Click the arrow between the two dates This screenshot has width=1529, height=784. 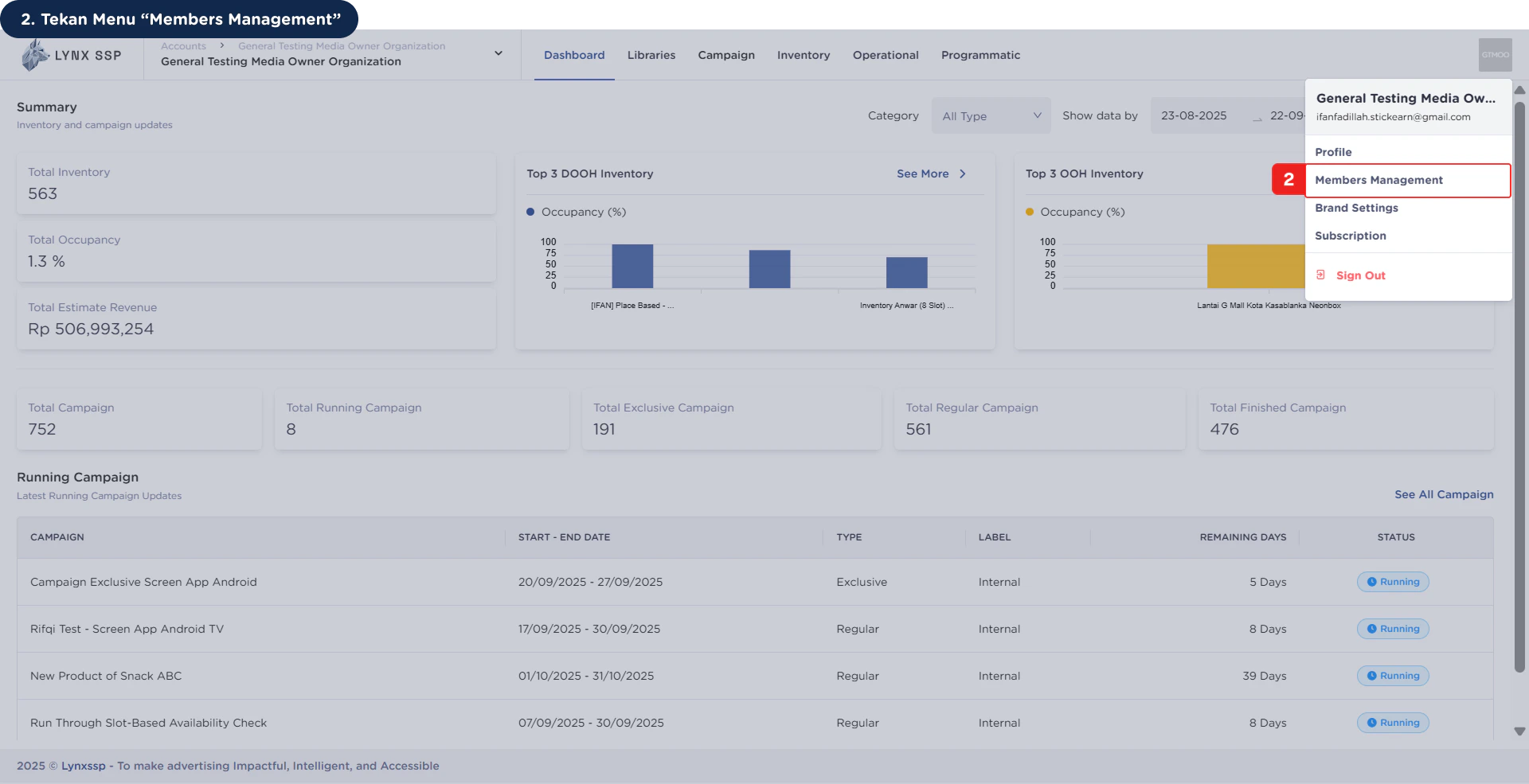(1257, 119)
